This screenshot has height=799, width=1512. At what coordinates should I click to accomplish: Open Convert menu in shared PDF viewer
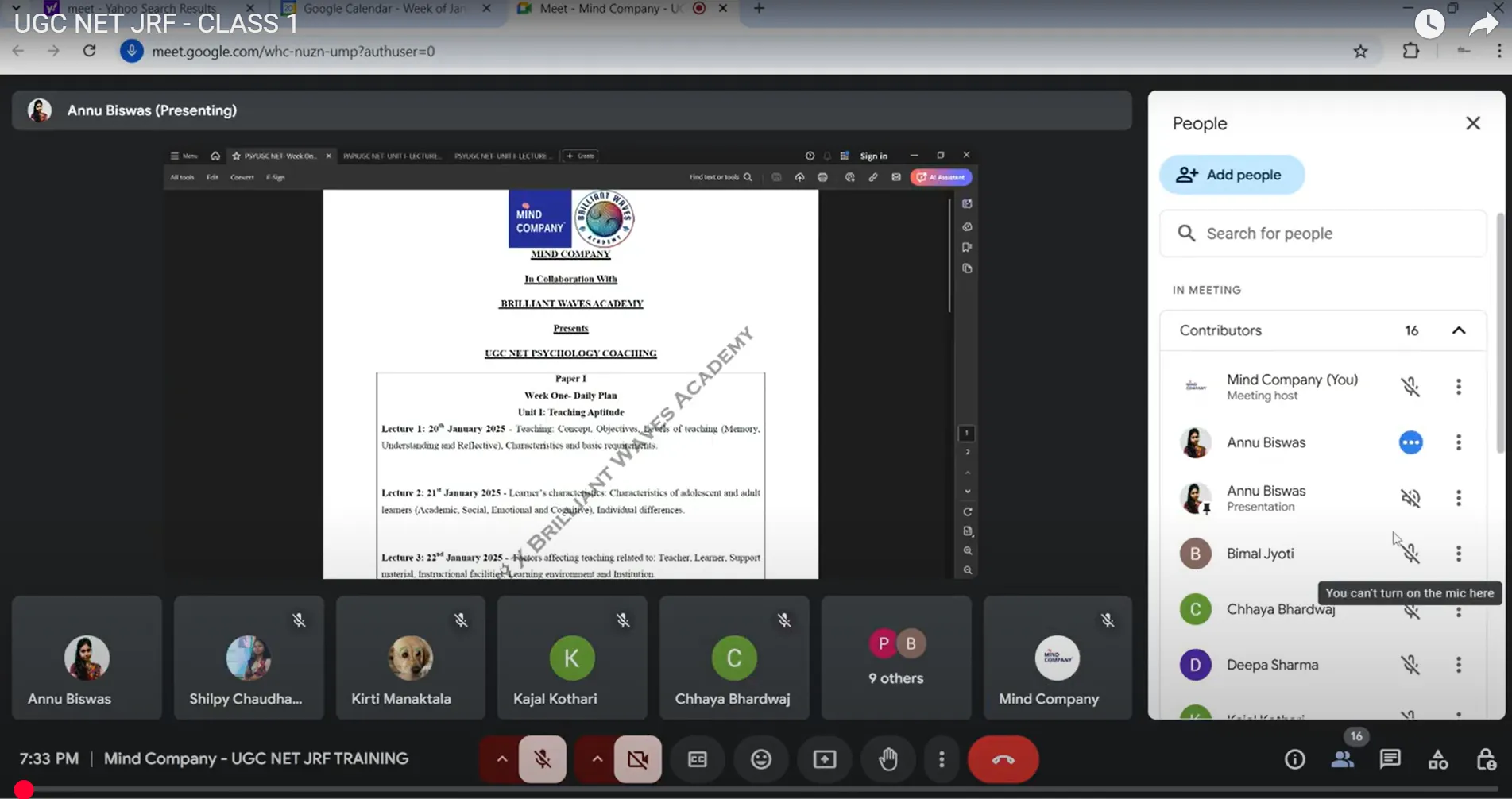pos(242,177)
